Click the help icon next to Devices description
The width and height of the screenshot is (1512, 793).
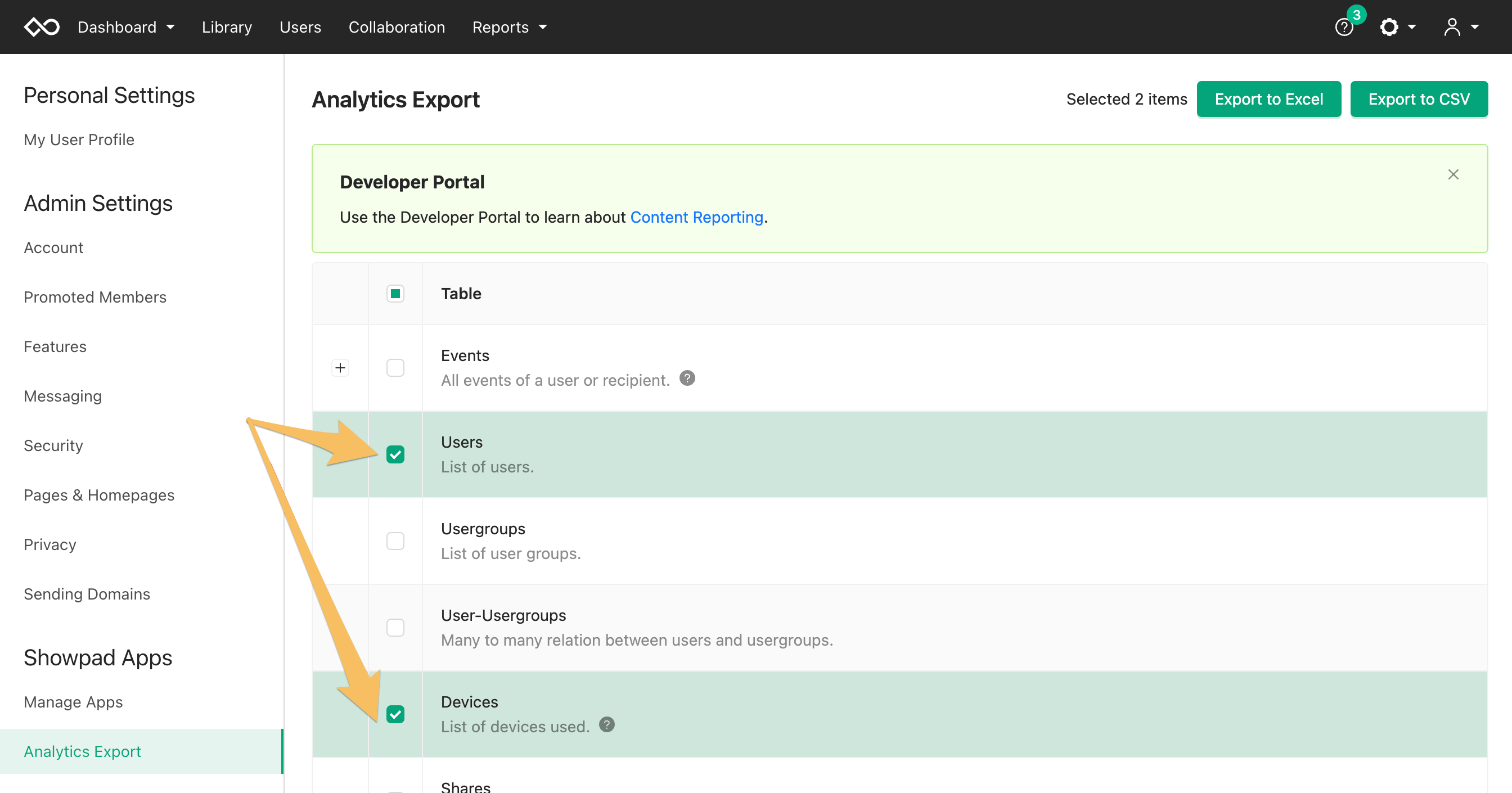point(606,725)
